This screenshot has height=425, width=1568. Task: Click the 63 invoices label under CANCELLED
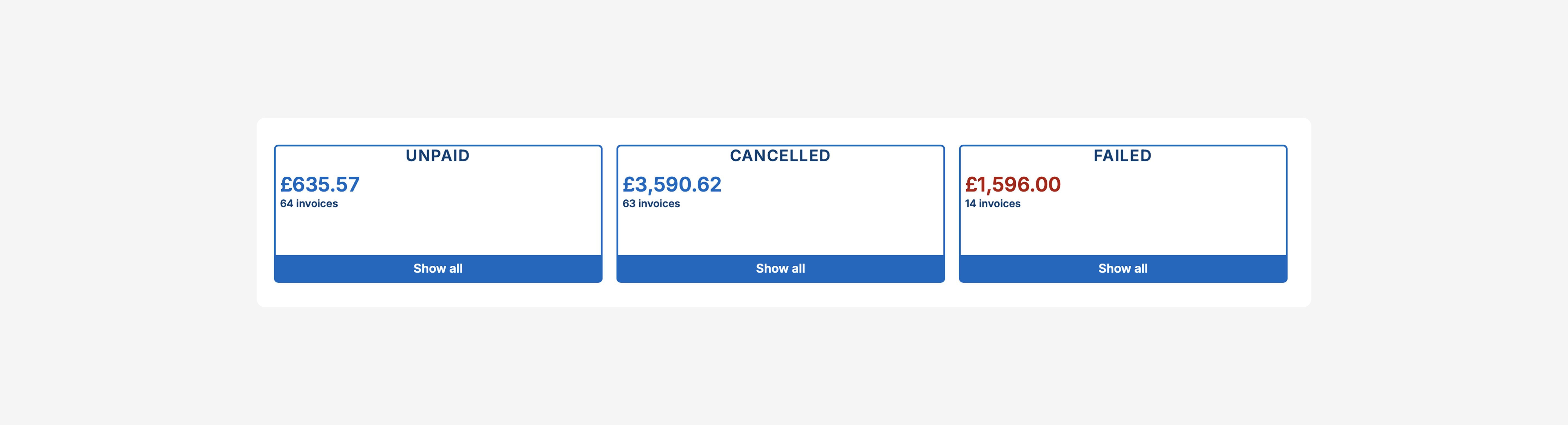[651, 204]
